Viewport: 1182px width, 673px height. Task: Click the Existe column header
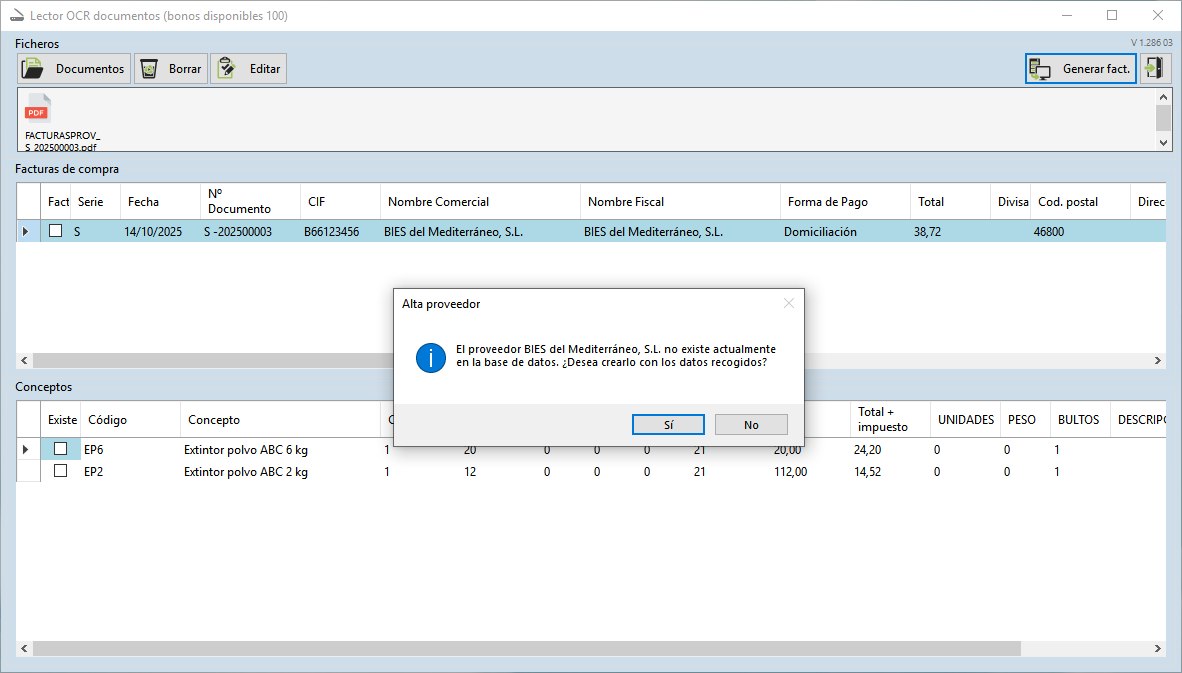61,419
